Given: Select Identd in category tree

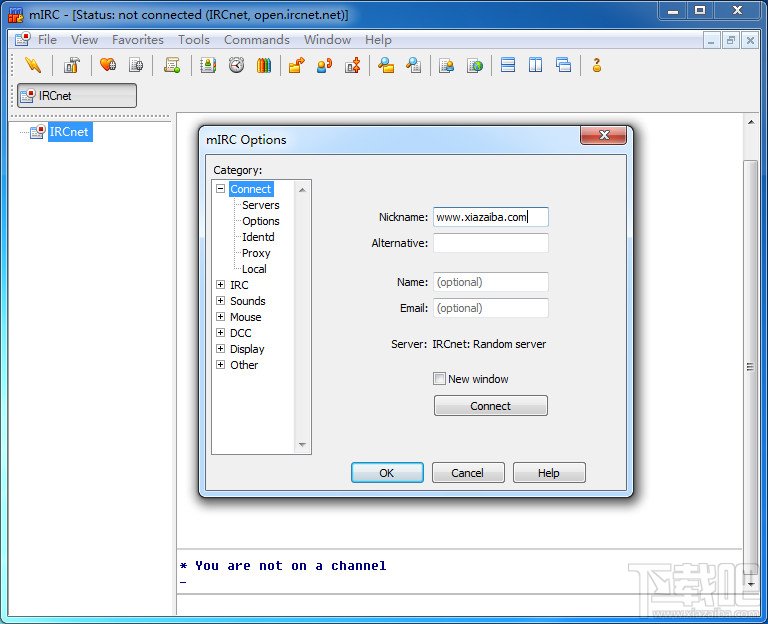Looking at the screenshot, I should [x=258, y=237].
